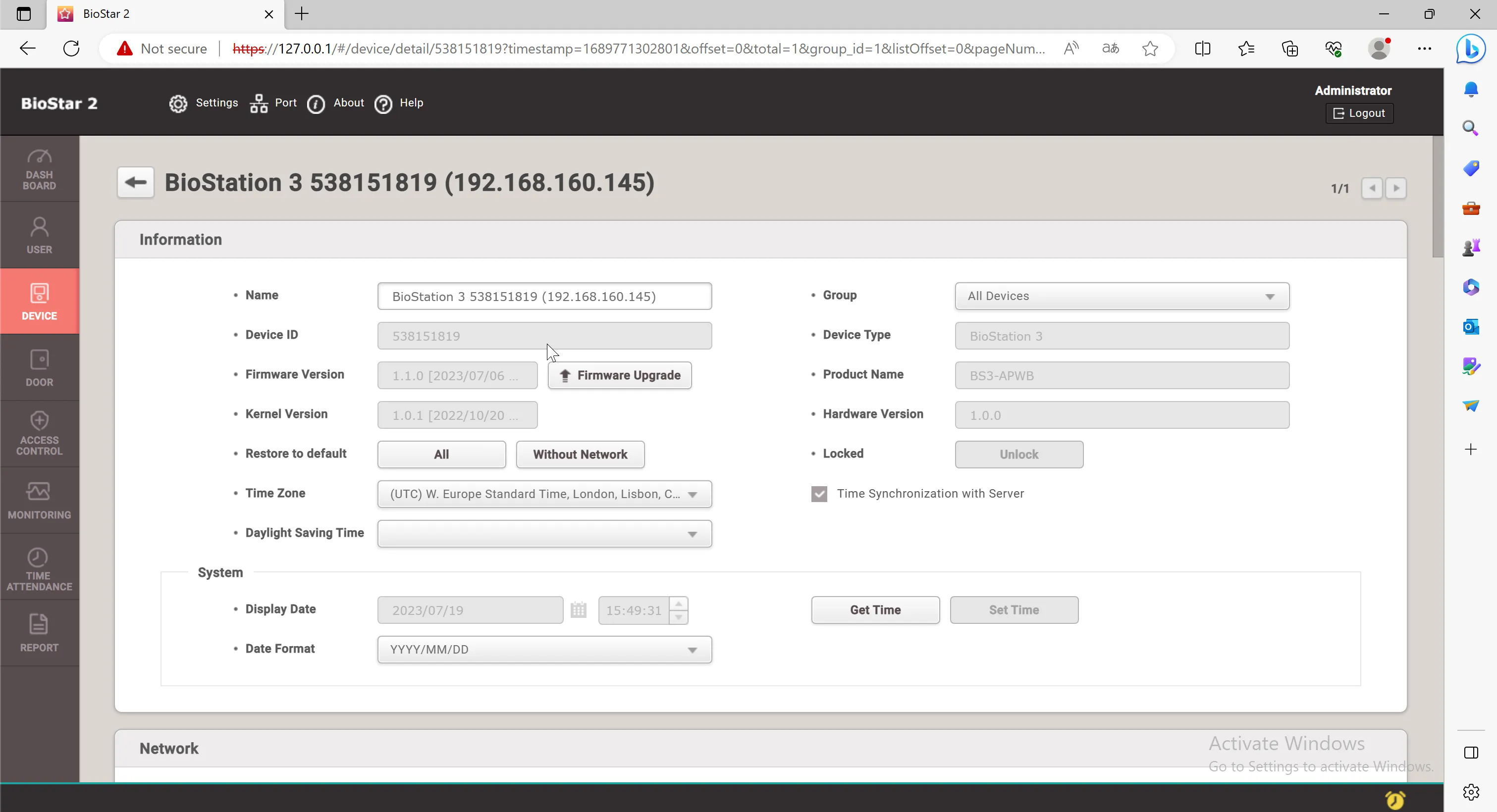Open the Bing chat icon in Edge
Viewport: 1497px width, 812px height.
coord(1471,48)
